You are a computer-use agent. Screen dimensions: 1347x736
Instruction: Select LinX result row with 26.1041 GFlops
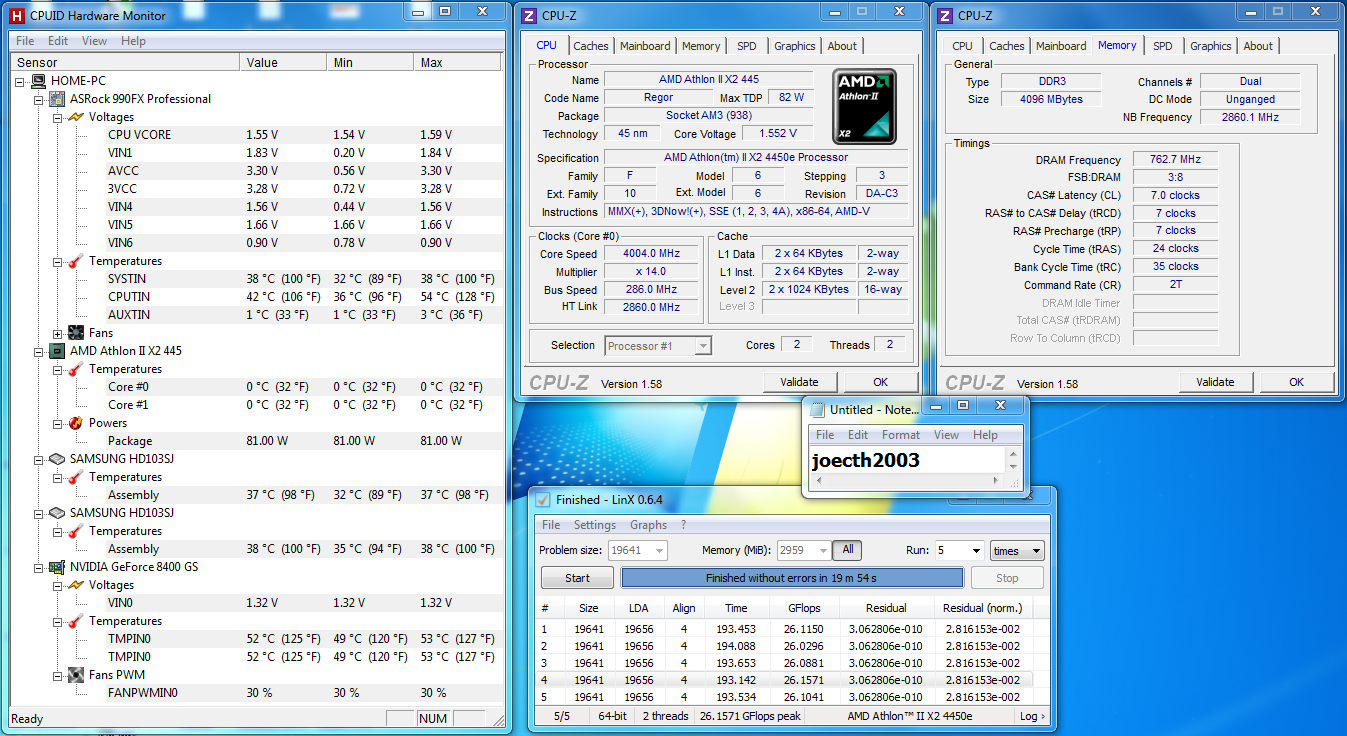point(784,697)
